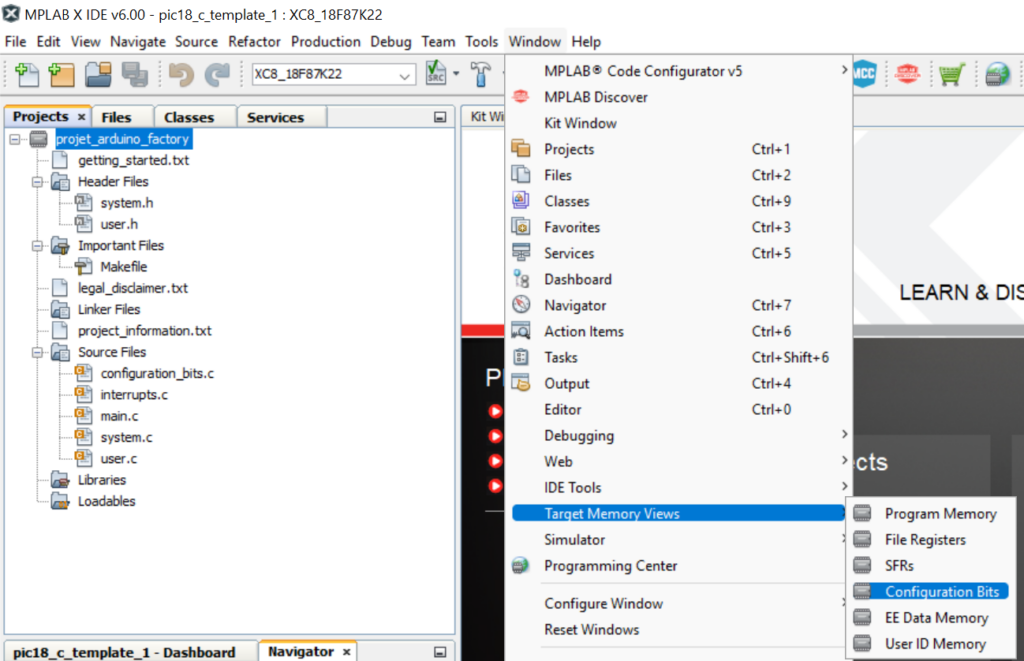Select main.c in Source Files
The image size is (1024, 661).
point(119,416)
